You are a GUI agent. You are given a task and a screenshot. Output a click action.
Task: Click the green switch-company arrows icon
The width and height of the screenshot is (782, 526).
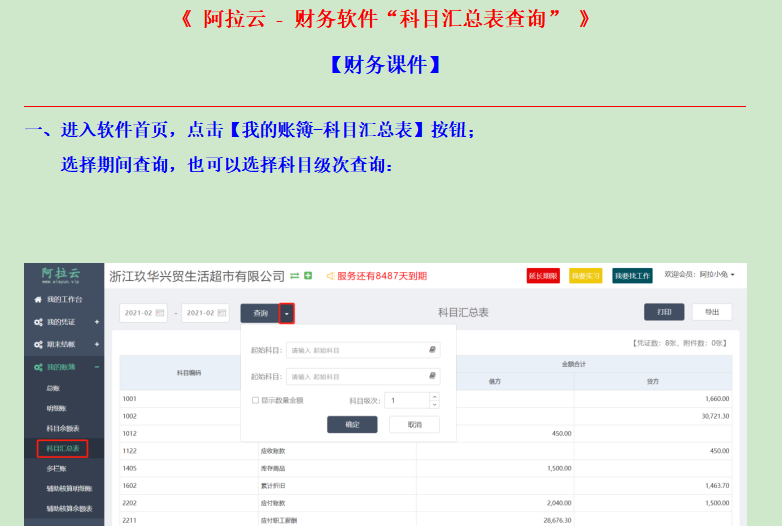click(x=295, y=276)
